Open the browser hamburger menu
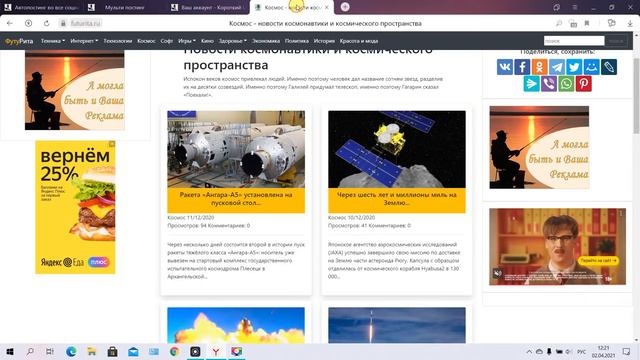This screenshot has width=640, height=360. tap(575, 7)
